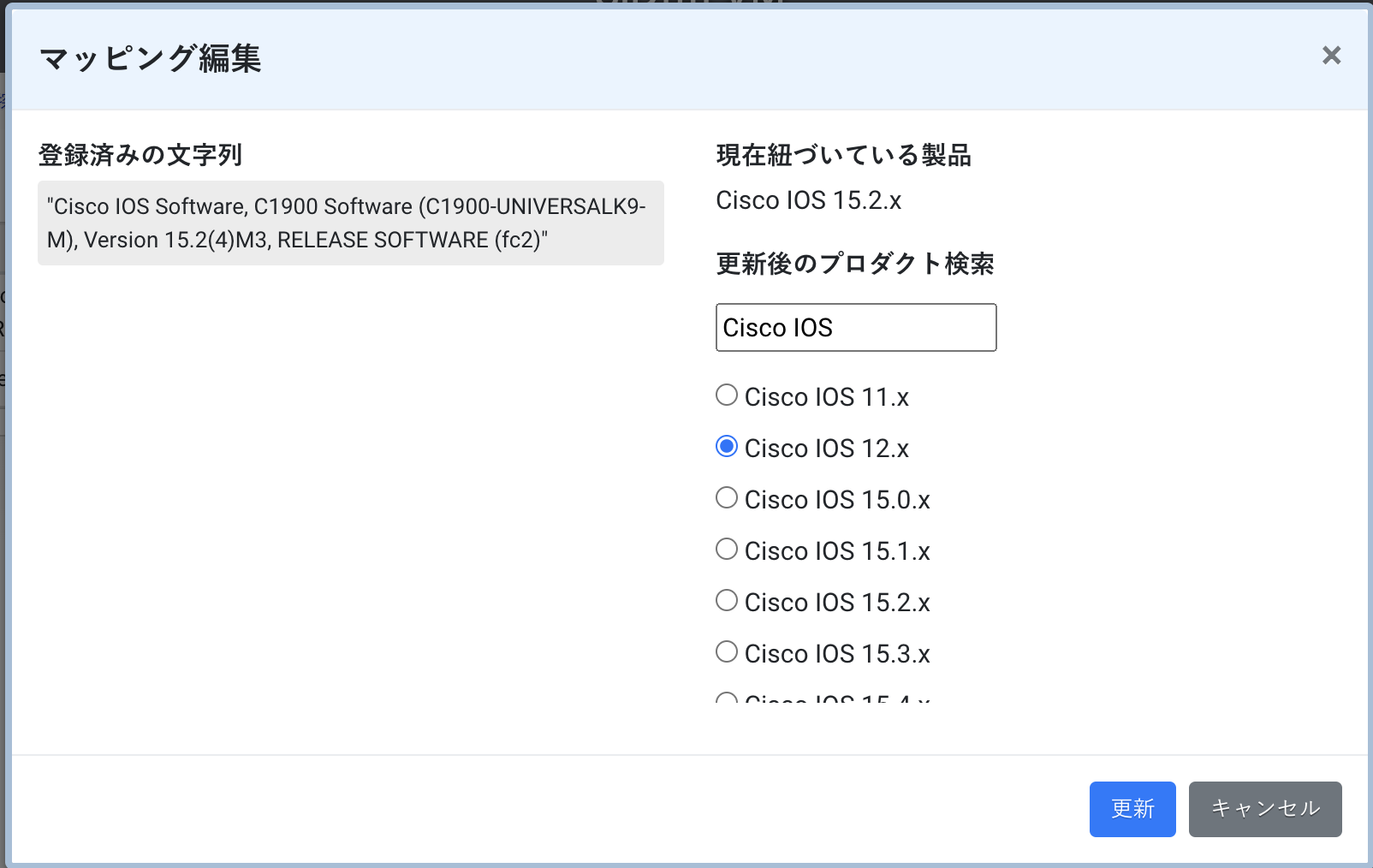The height and width of the screenshot is (868, 1373).
Task: Click the 現在紐づいている製品 heading
Action: [x=844, y=155]
